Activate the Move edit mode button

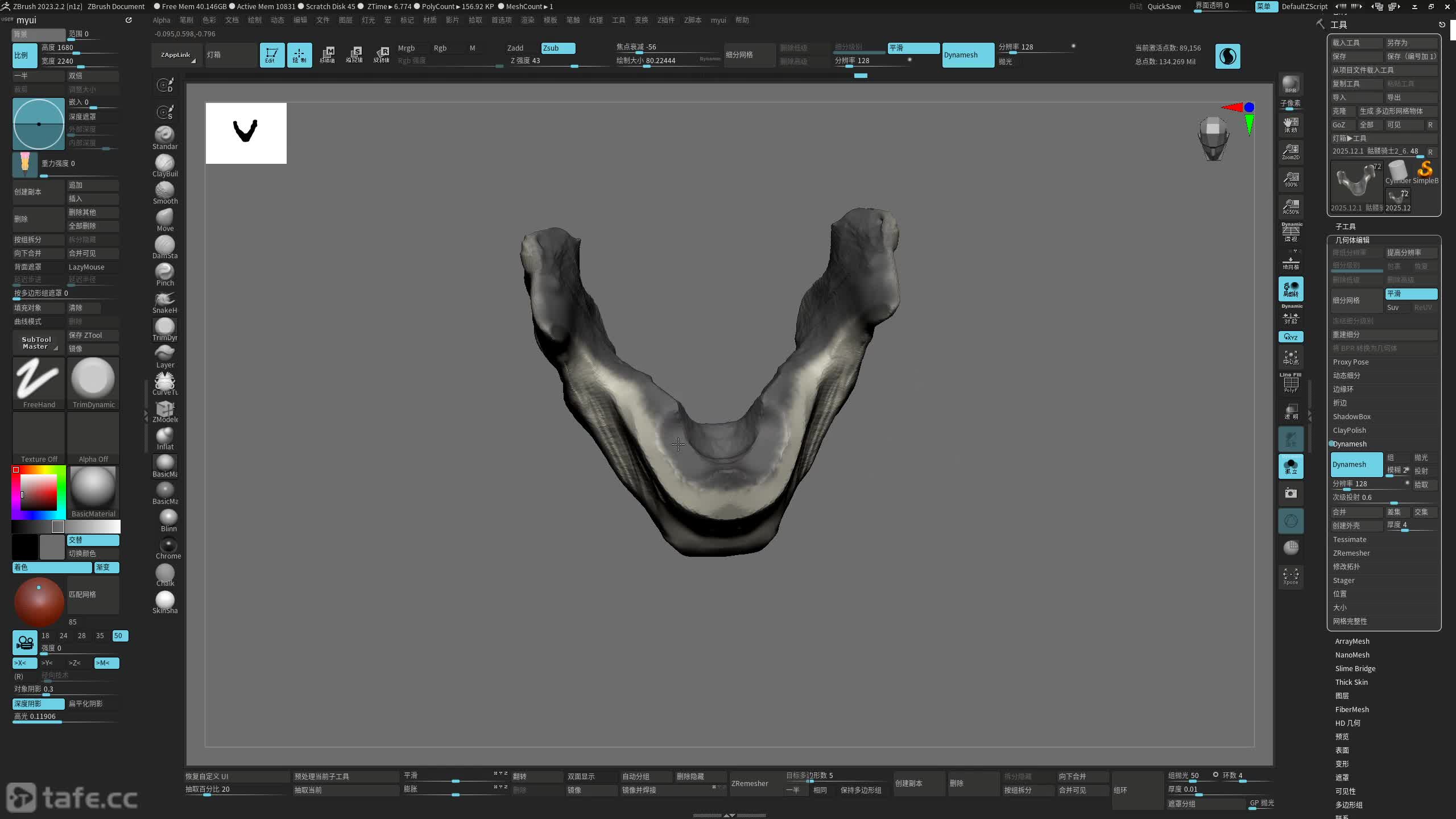click(327, 55)
